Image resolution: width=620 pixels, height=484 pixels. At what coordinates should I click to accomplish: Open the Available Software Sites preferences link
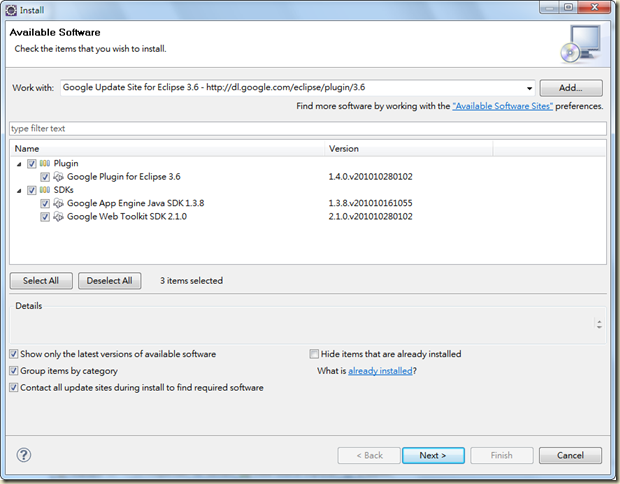503,106
